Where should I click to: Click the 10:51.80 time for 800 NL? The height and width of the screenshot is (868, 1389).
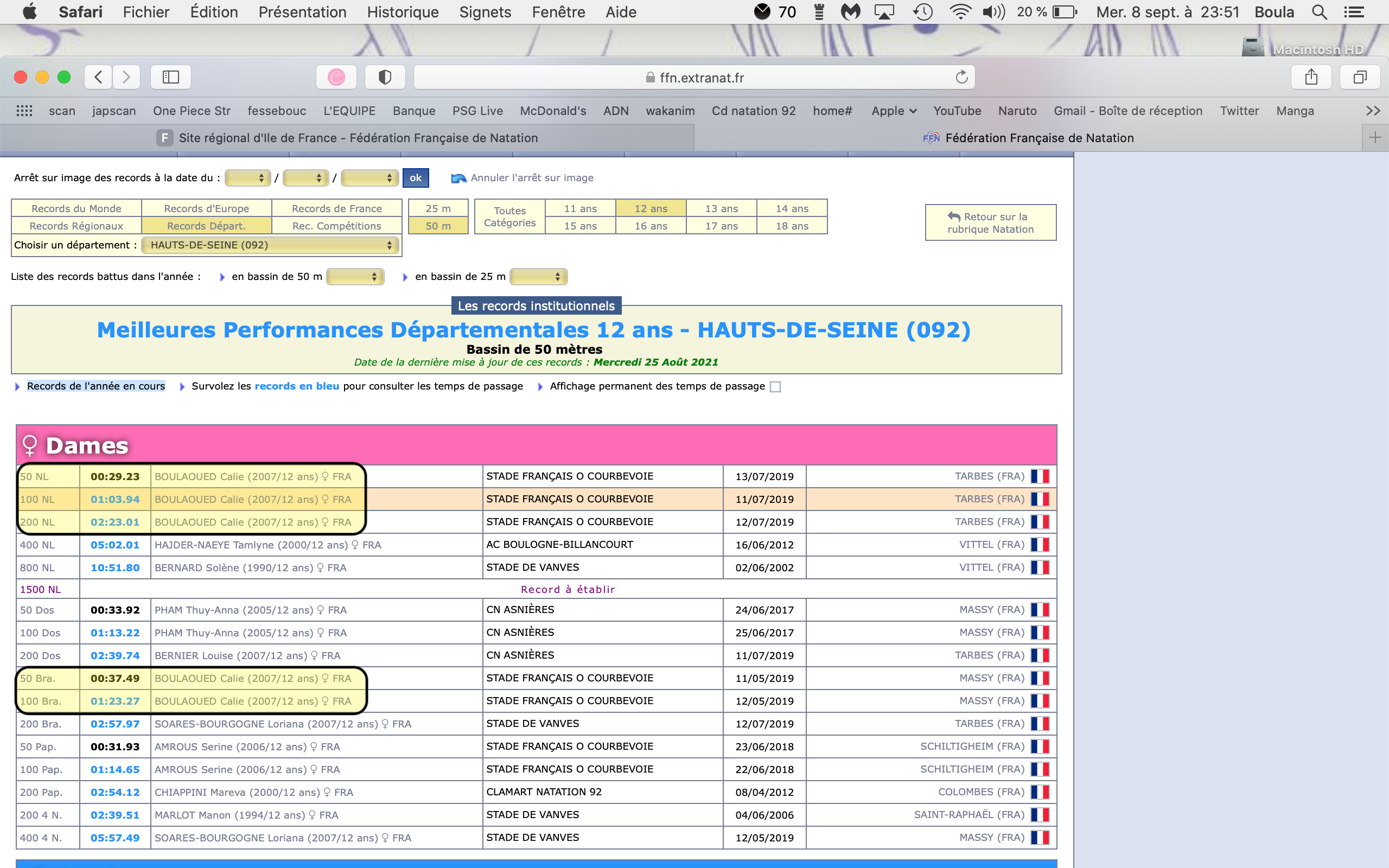(115, 568)
